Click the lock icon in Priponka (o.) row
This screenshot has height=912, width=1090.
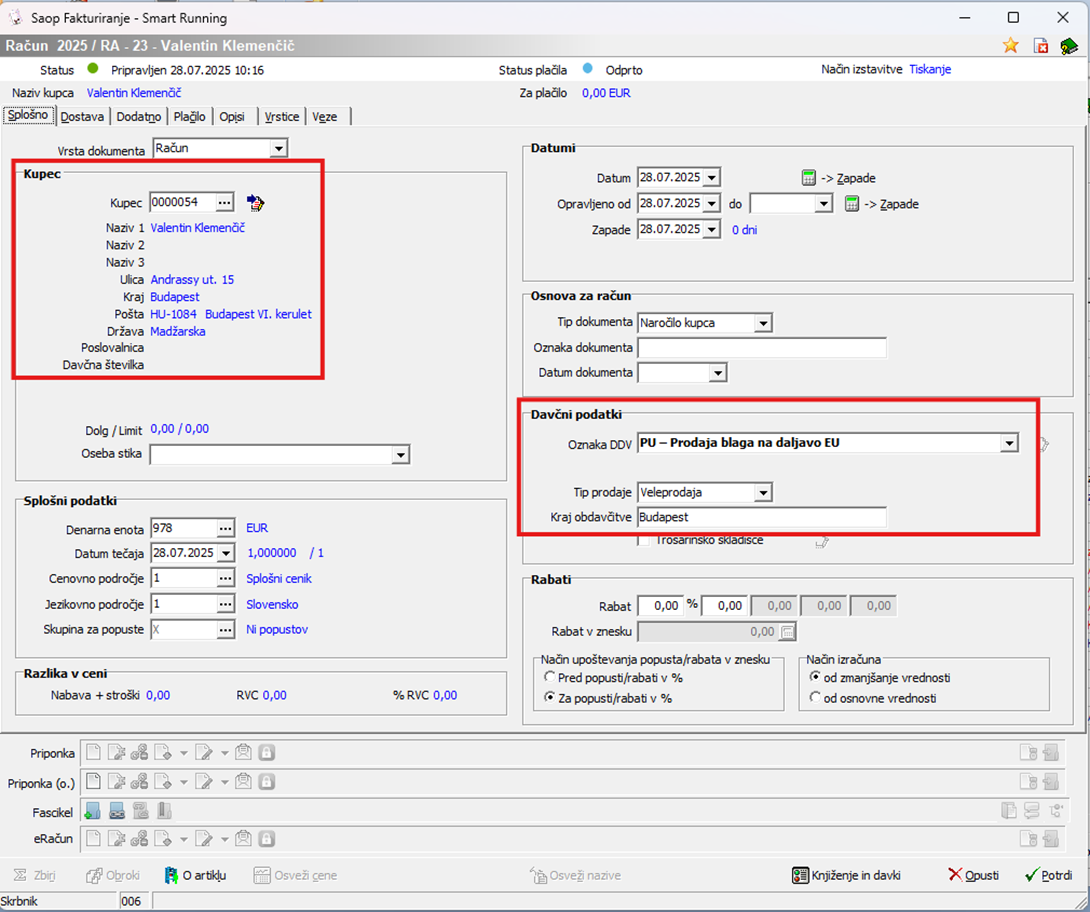click(267, 782)
